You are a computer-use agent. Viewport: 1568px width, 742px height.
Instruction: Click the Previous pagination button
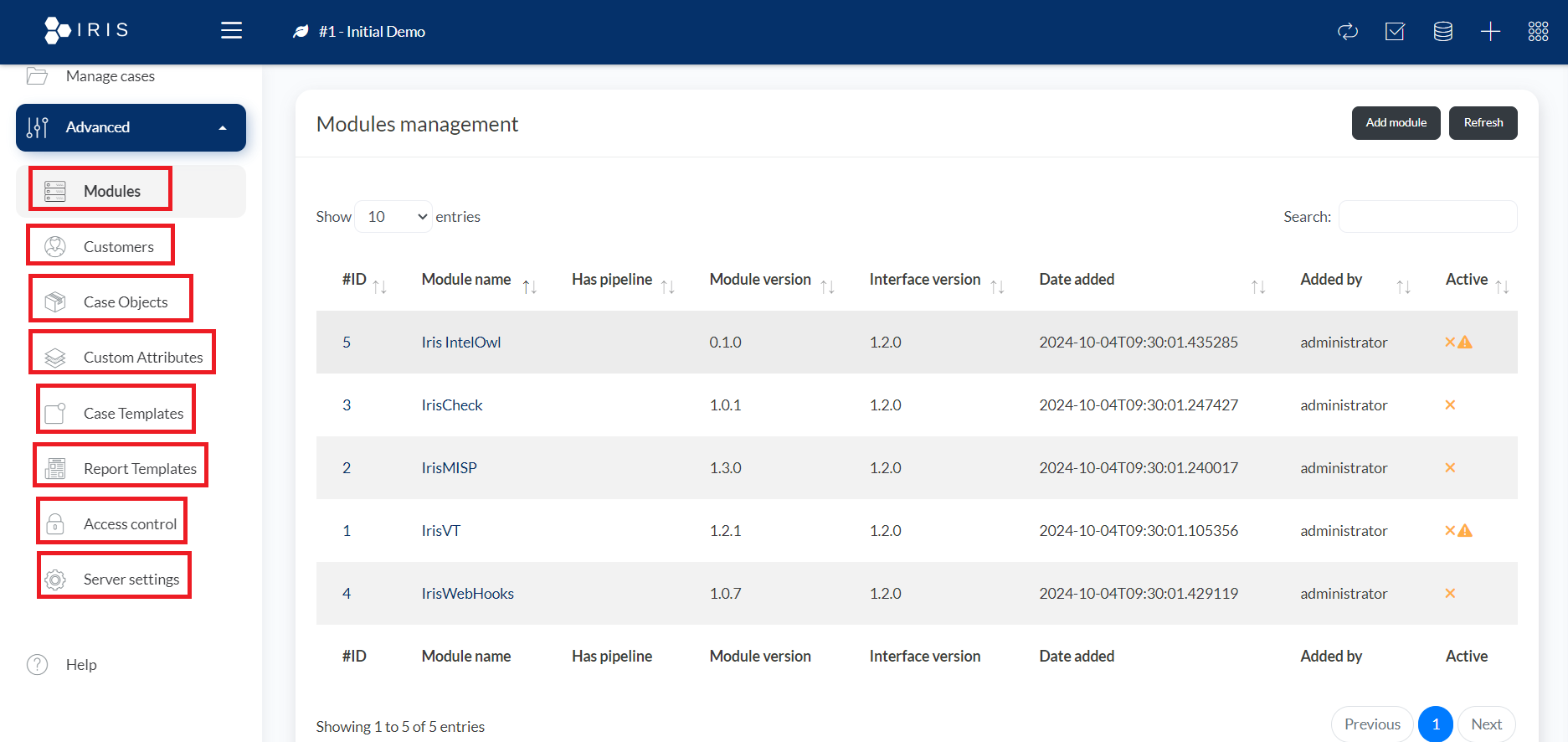tap(1372, 724)
